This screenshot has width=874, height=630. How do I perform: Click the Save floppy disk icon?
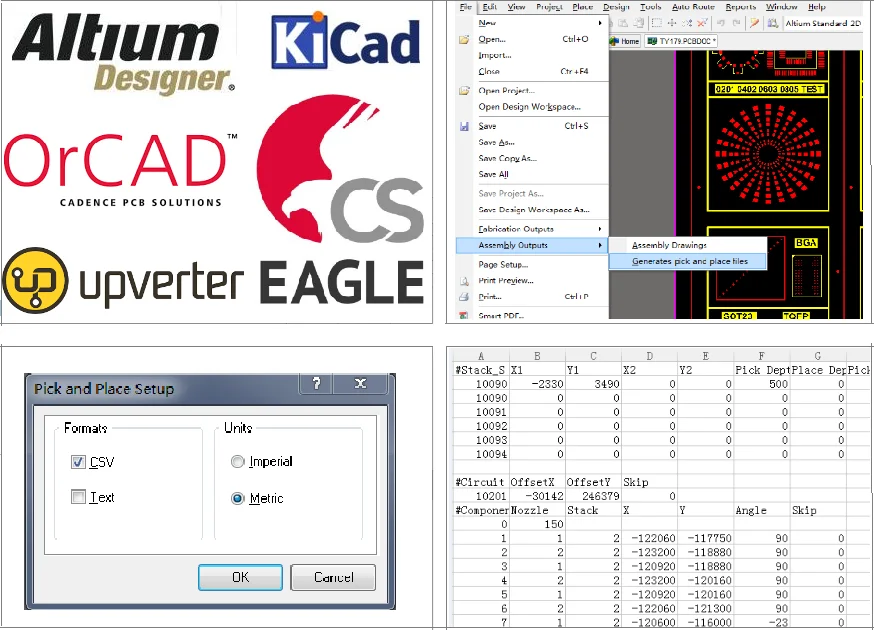pyautogui.click(x=464, y=127)
